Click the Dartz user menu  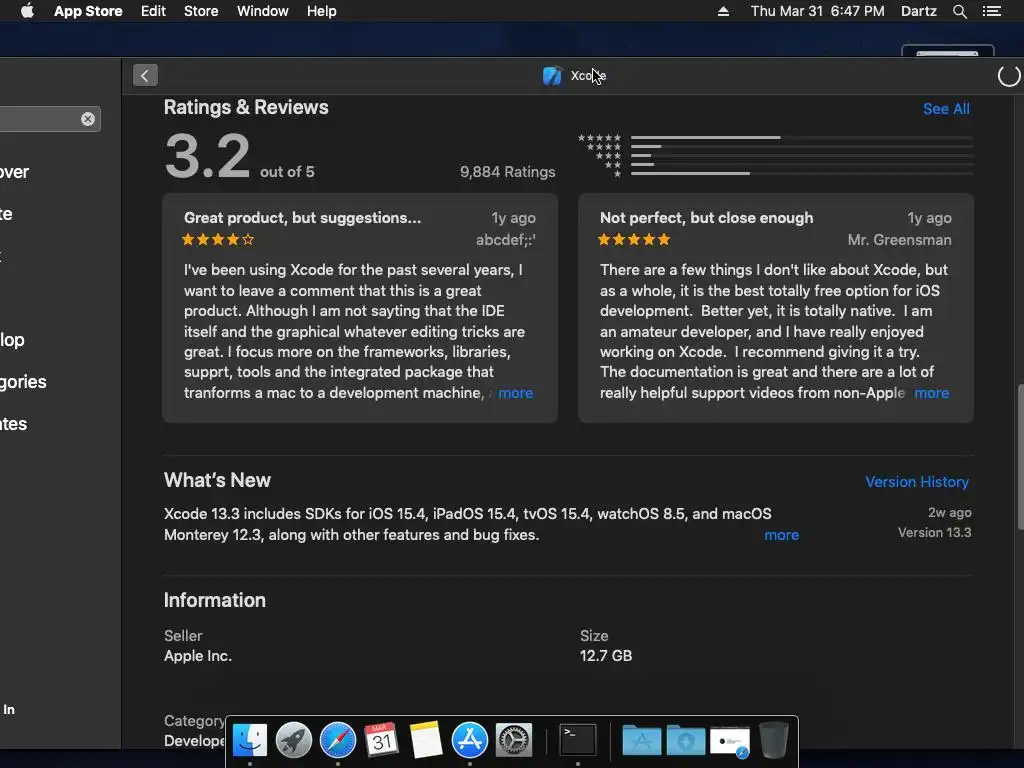[919, 11]
